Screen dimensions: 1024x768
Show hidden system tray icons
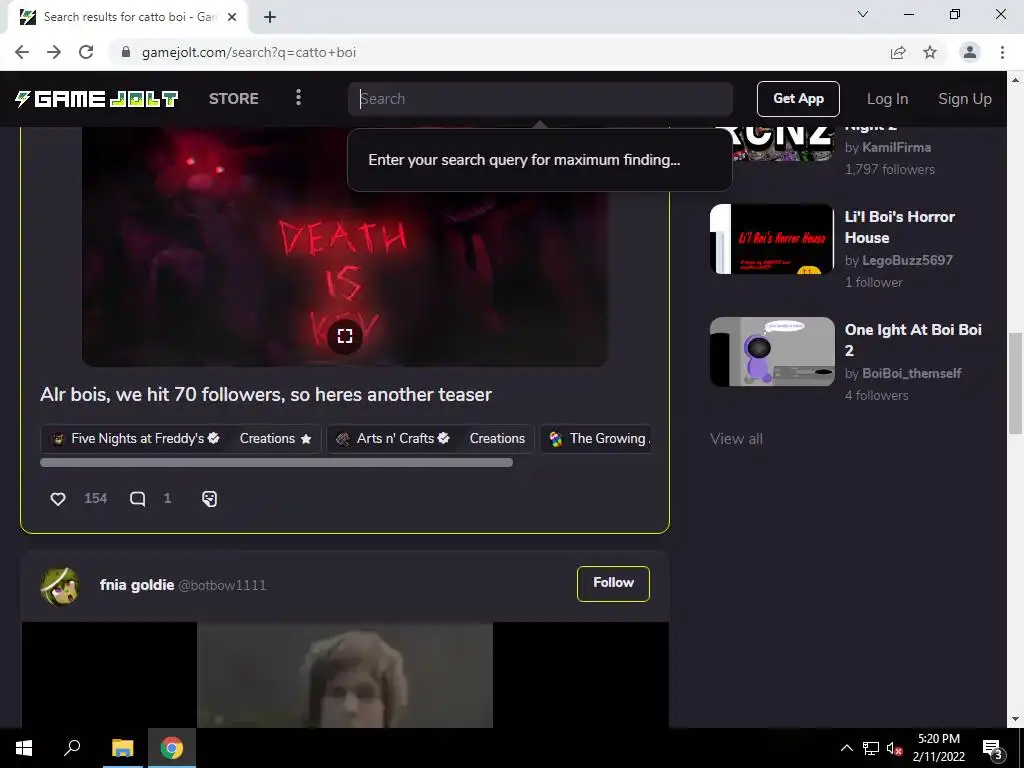(x=846, y=748)
